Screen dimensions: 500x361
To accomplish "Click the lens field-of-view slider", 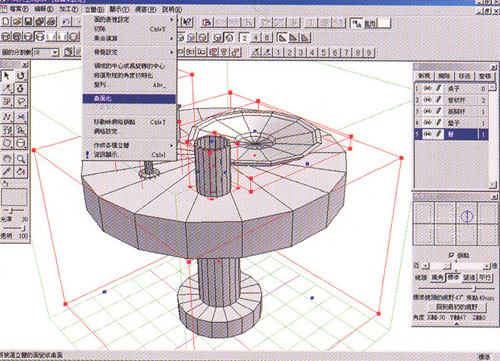I will pos(456,289).
